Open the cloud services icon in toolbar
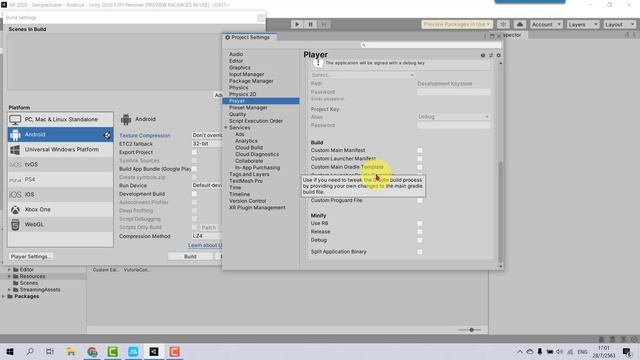 (x=520, y=24)
